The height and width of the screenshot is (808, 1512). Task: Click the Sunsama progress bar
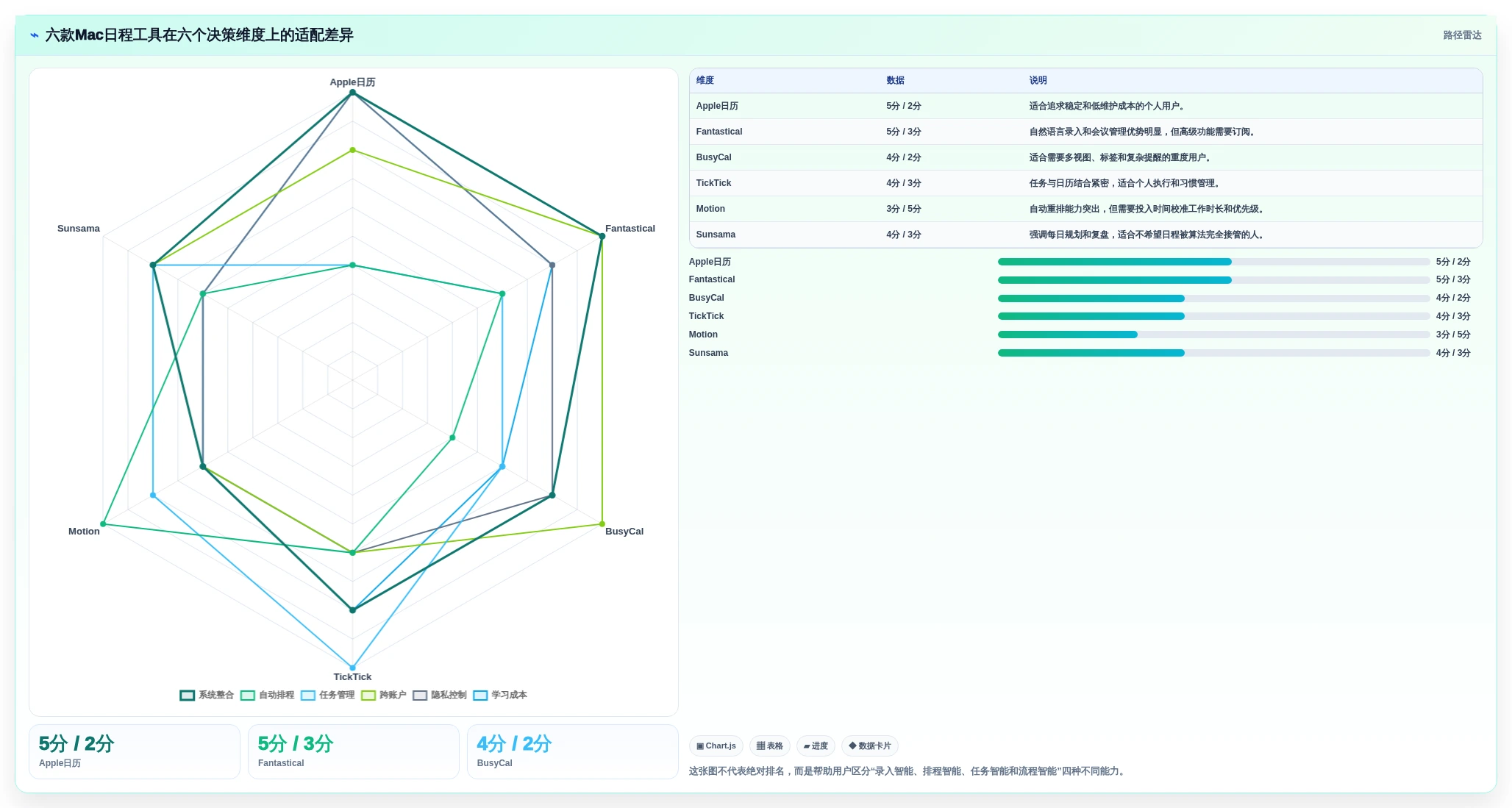[1213, 353]
